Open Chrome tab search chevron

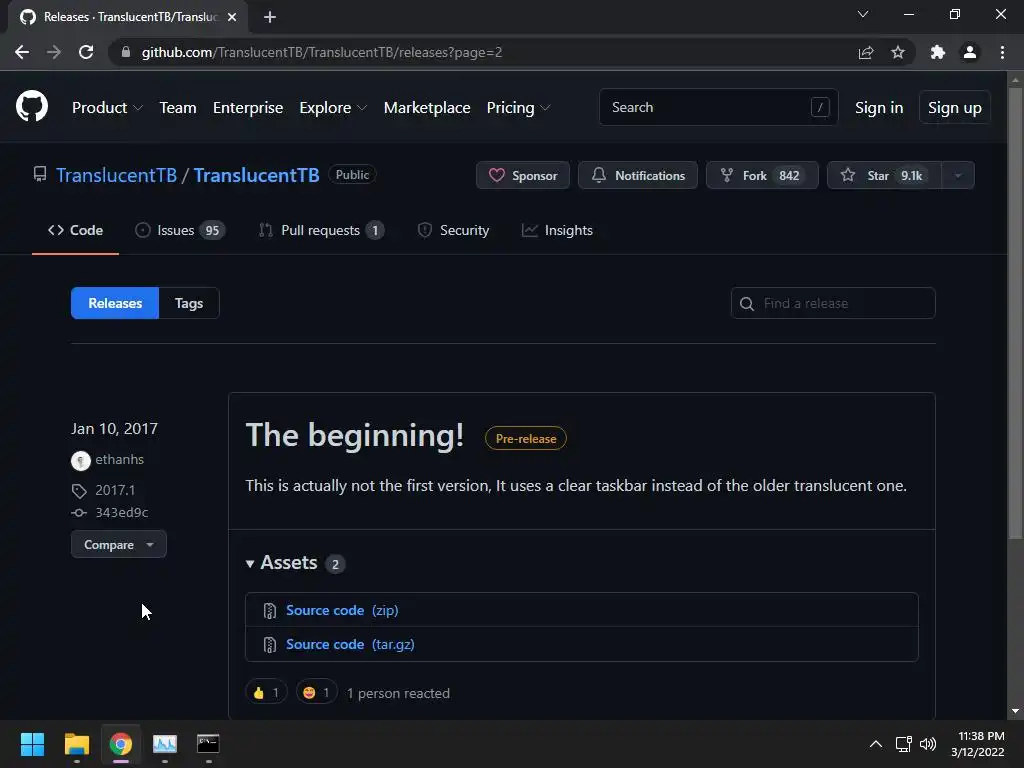(863, 14)
